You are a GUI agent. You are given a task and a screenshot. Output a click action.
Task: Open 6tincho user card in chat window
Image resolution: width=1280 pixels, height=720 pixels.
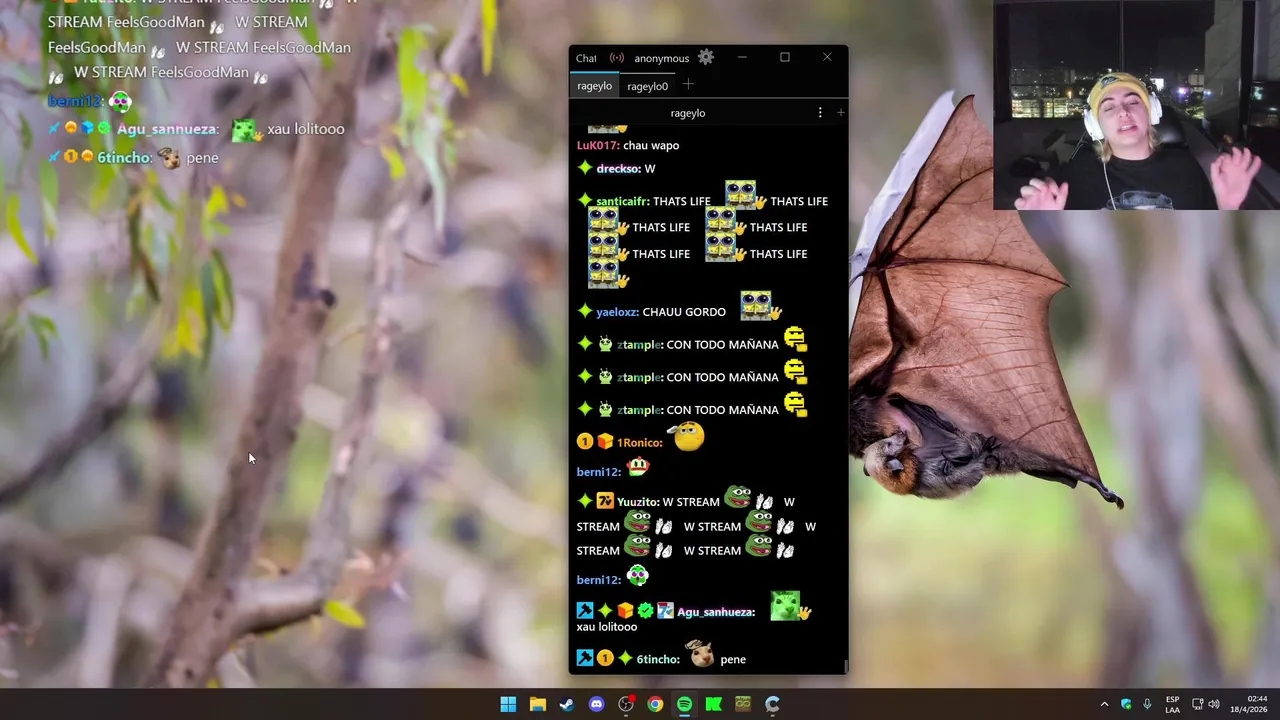(658, 659)
